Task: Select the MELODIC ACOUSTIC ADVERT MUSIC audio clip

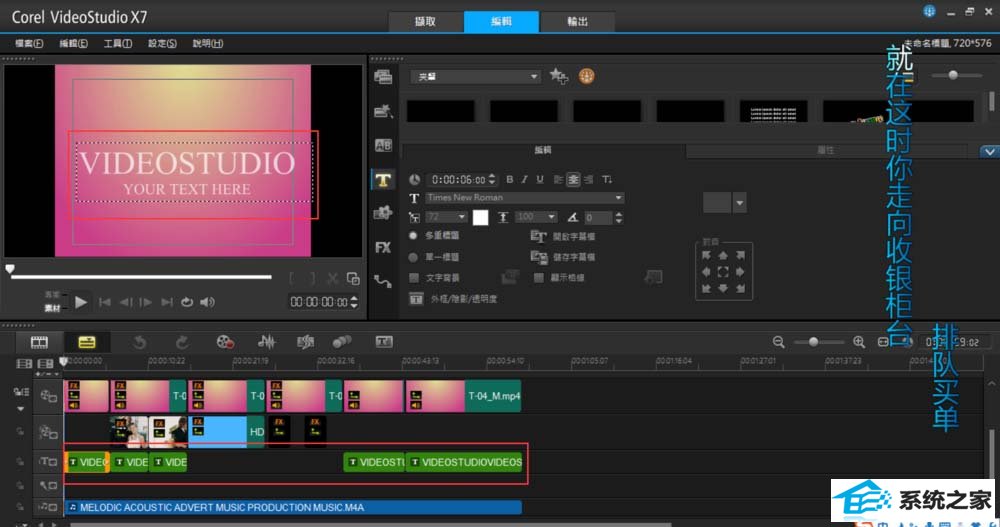Action: (x=293, y=507)
